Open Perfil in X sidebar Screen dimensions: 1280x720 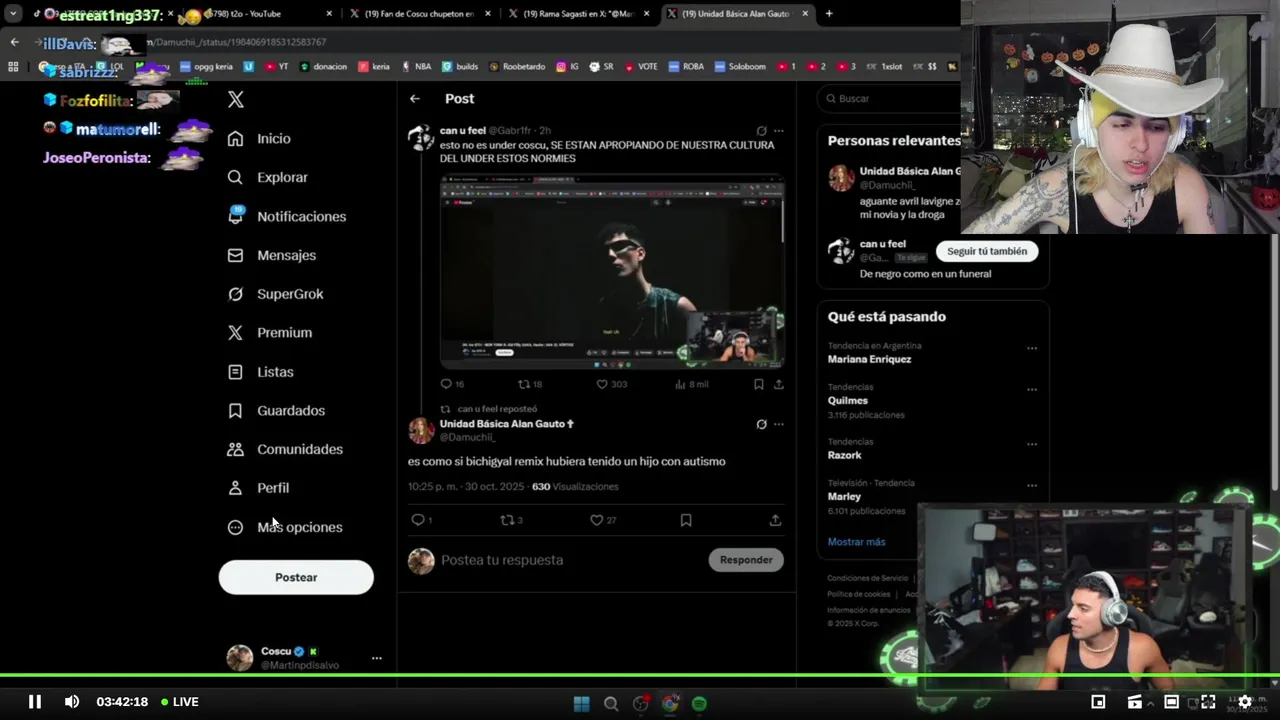click(x=259, y=488)
